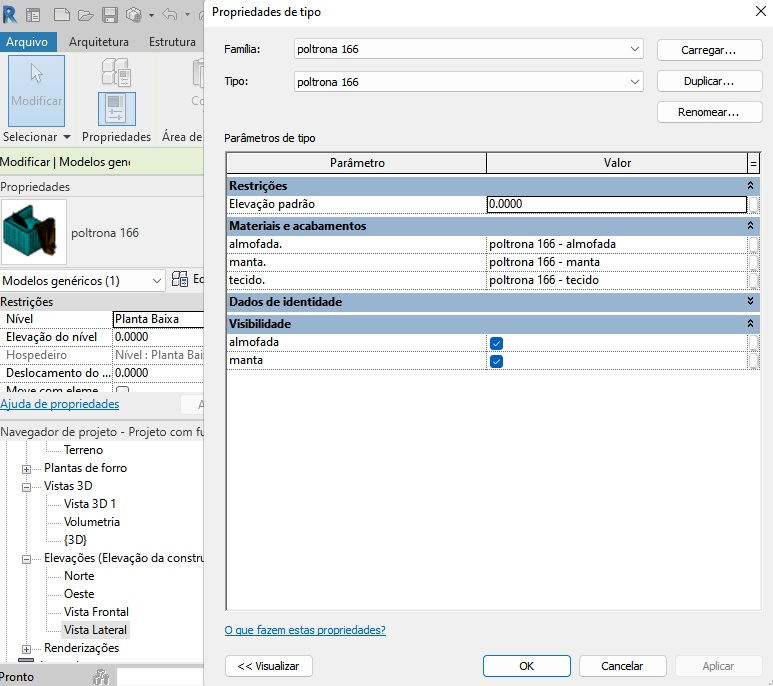Click the Deslocamento do hospedeiro value

coord(158,373)
